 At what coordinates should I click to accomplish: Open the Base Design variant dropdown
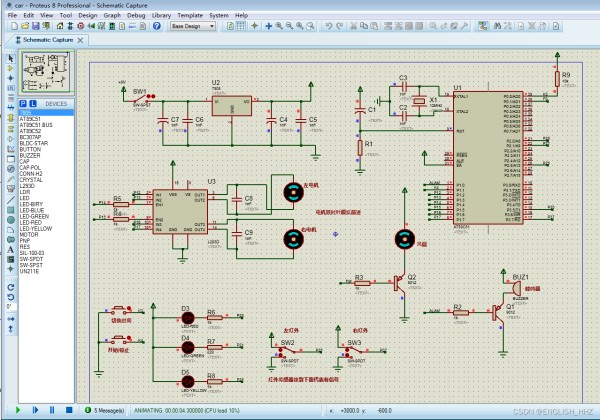click(x=193, y=26)
